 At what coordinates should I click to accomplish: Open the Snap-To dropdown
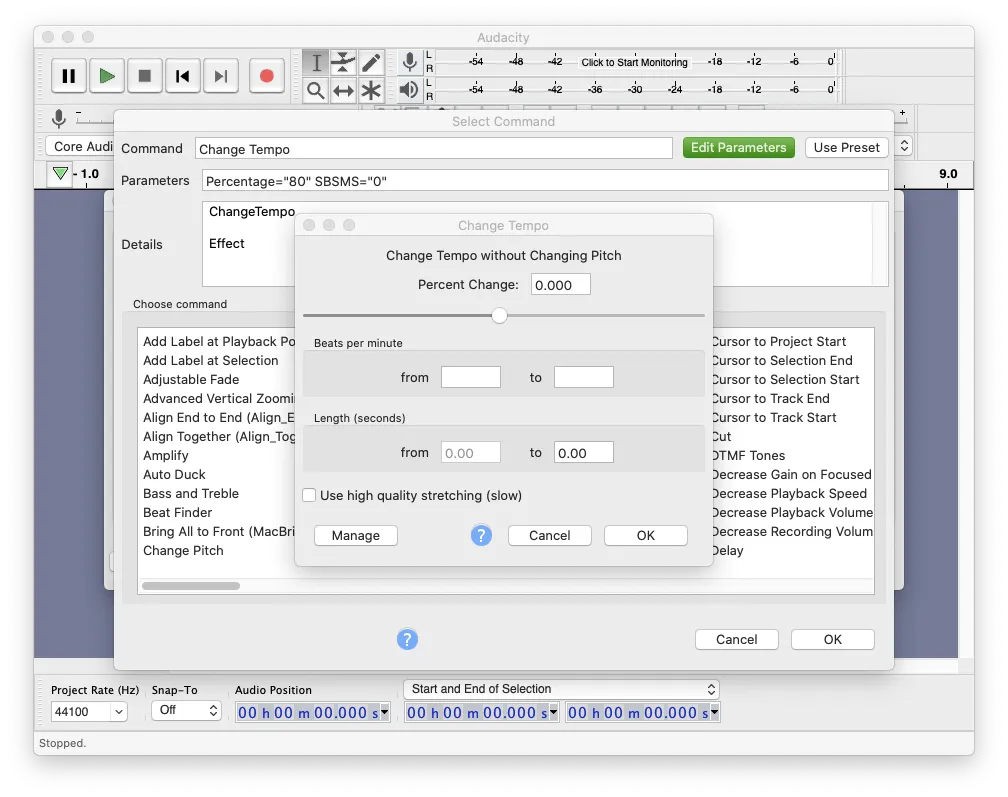point(186,710)
